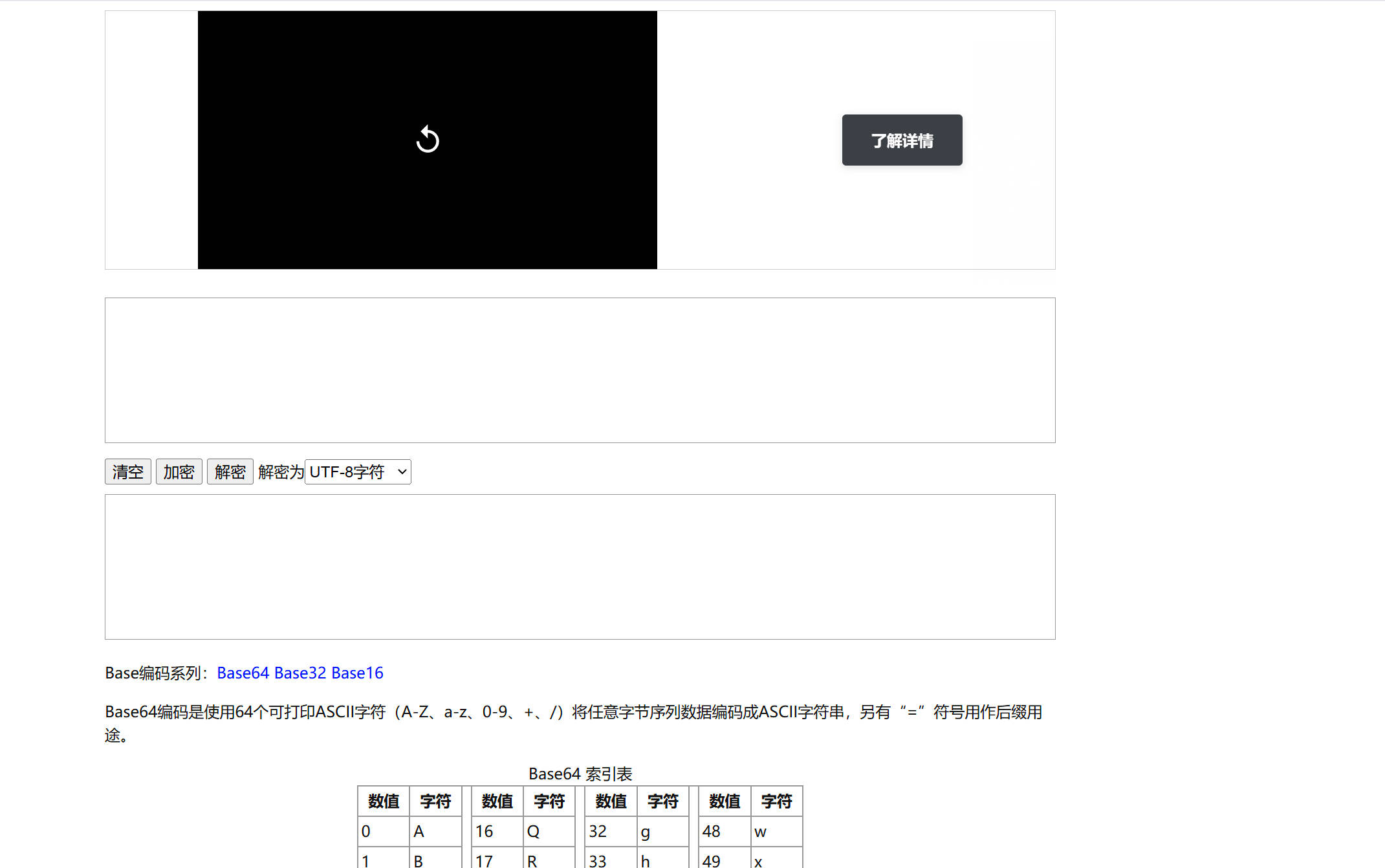Viewport: 1385px width, 868px height.
Task: Click the table cell showing value 32
Action: point(610,831)
